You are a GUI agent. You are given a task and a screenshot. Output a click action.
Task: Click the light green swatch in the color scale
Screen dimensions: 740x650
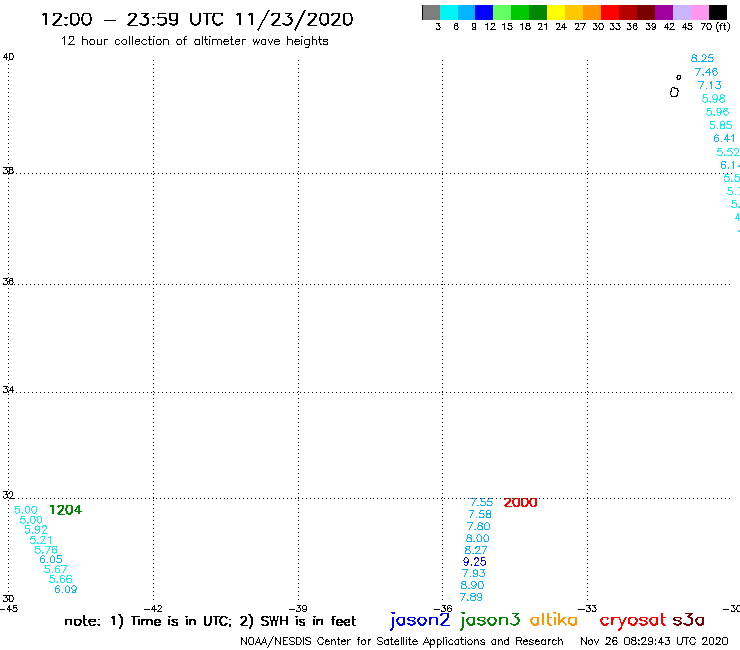(502, 12)
